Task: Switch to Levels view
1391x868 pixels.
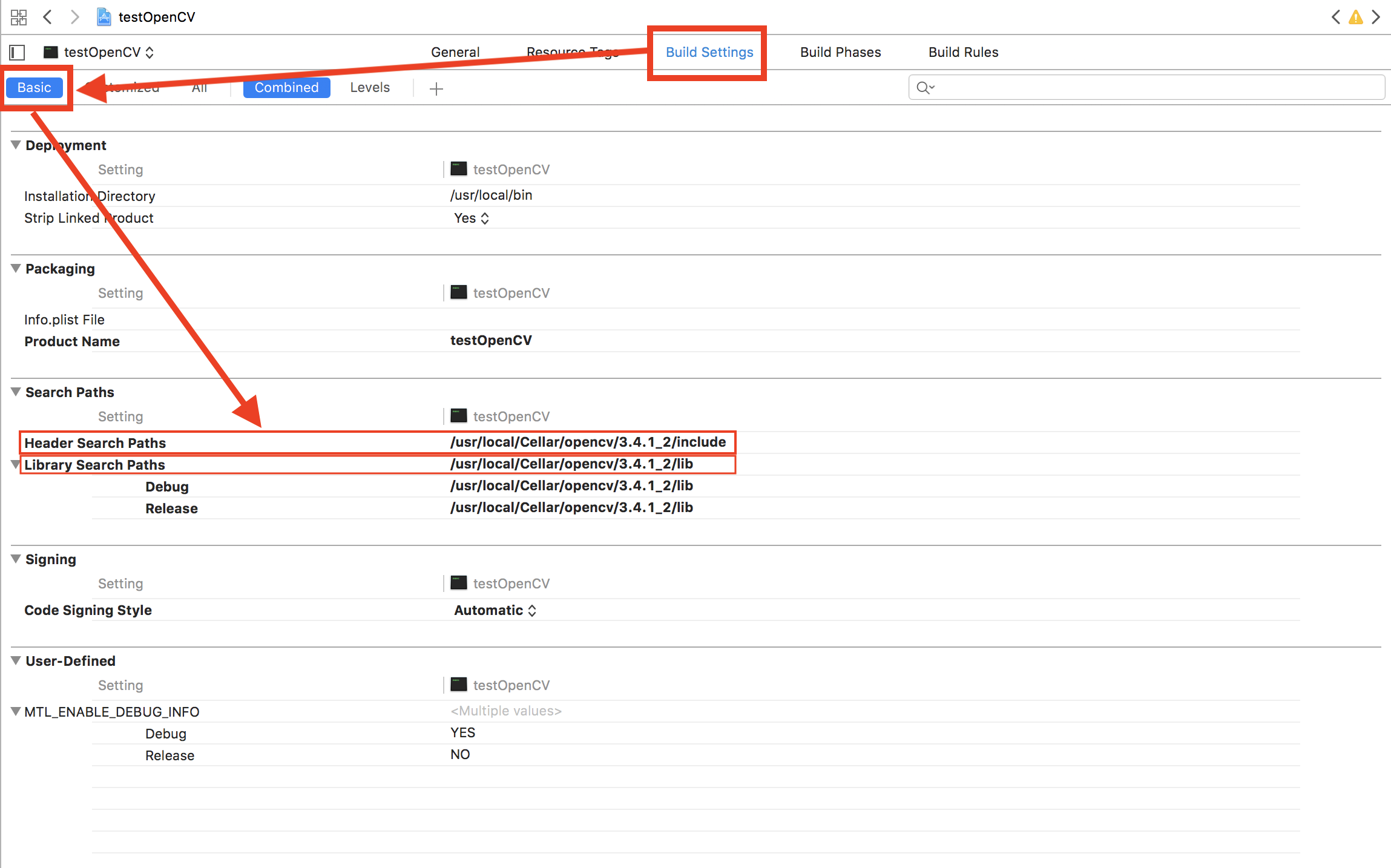Action: coord(370,88)
